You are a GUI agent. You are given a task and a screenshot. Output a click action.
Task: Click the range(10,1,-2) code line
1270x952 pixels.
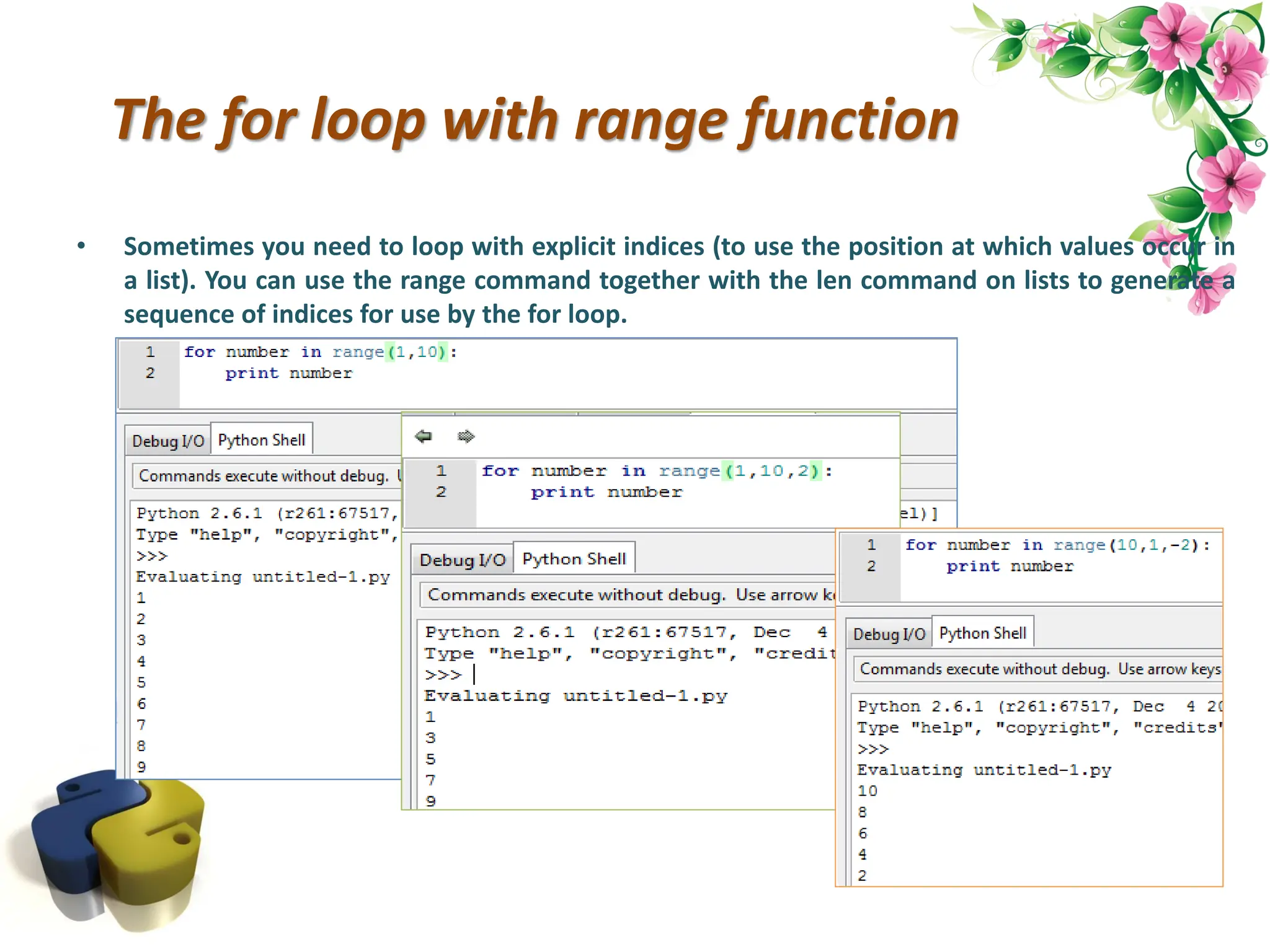pos(1057,545)
